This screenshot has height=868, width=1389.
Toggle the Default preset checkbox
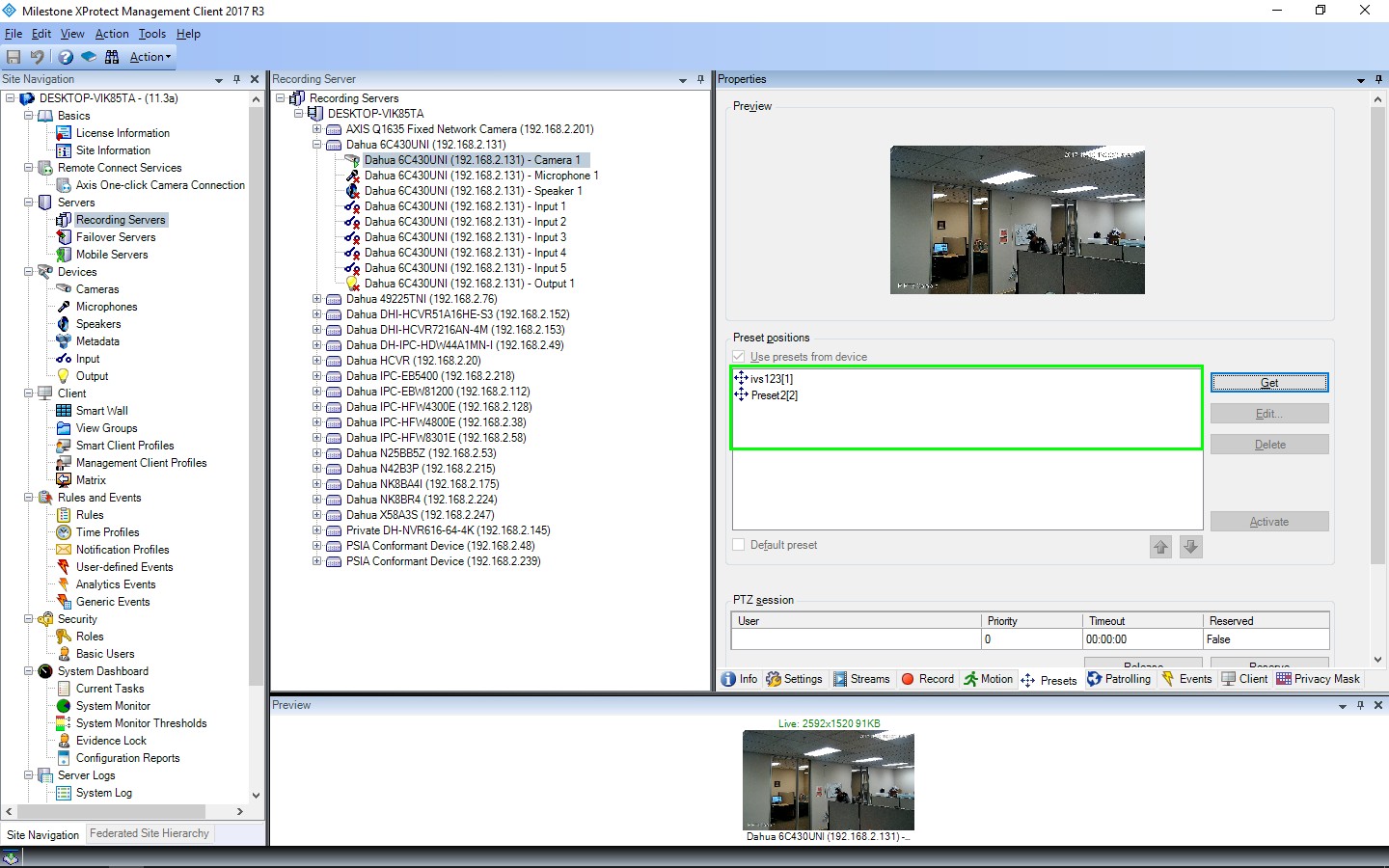(739, 545)
